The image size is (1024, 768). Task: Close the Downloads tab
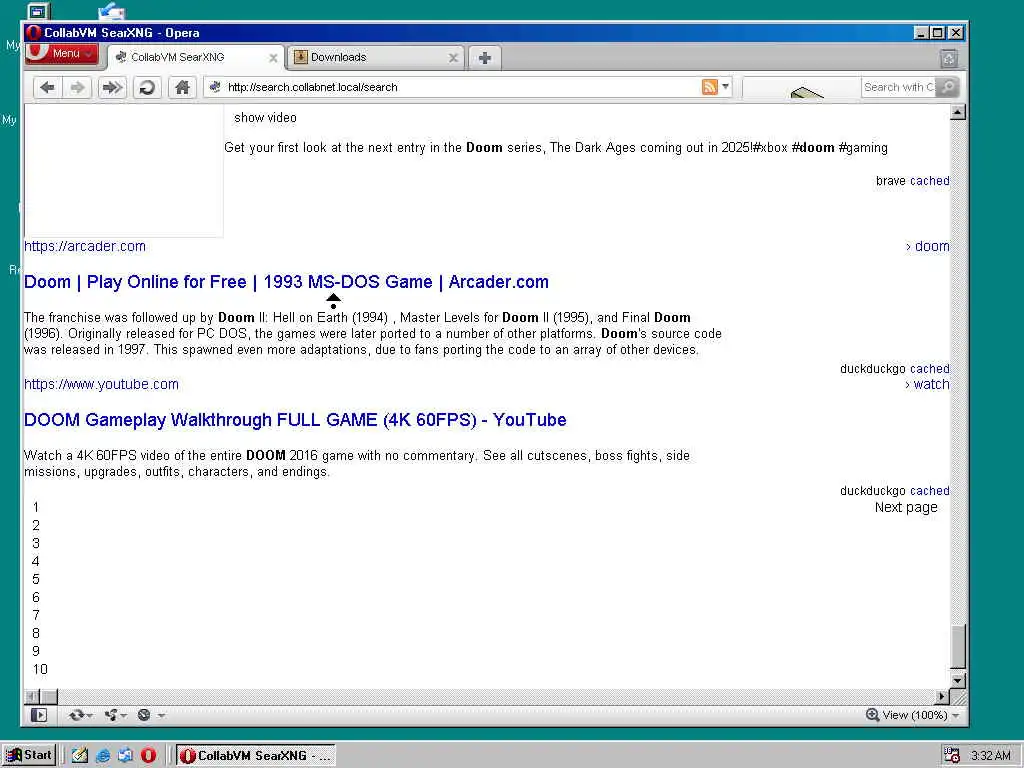[x=453, y=58]
